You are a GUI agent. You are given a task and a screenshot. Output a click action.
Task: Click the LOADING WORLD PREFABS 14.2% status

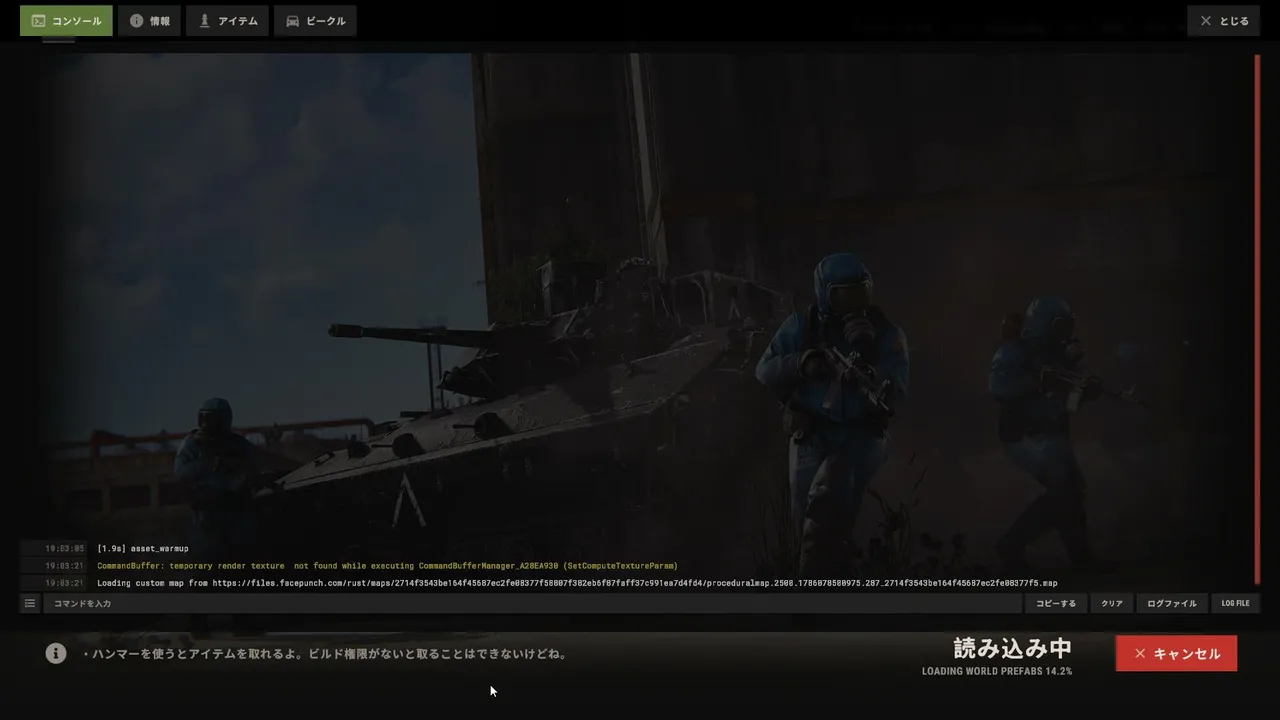tap(997, 671)
